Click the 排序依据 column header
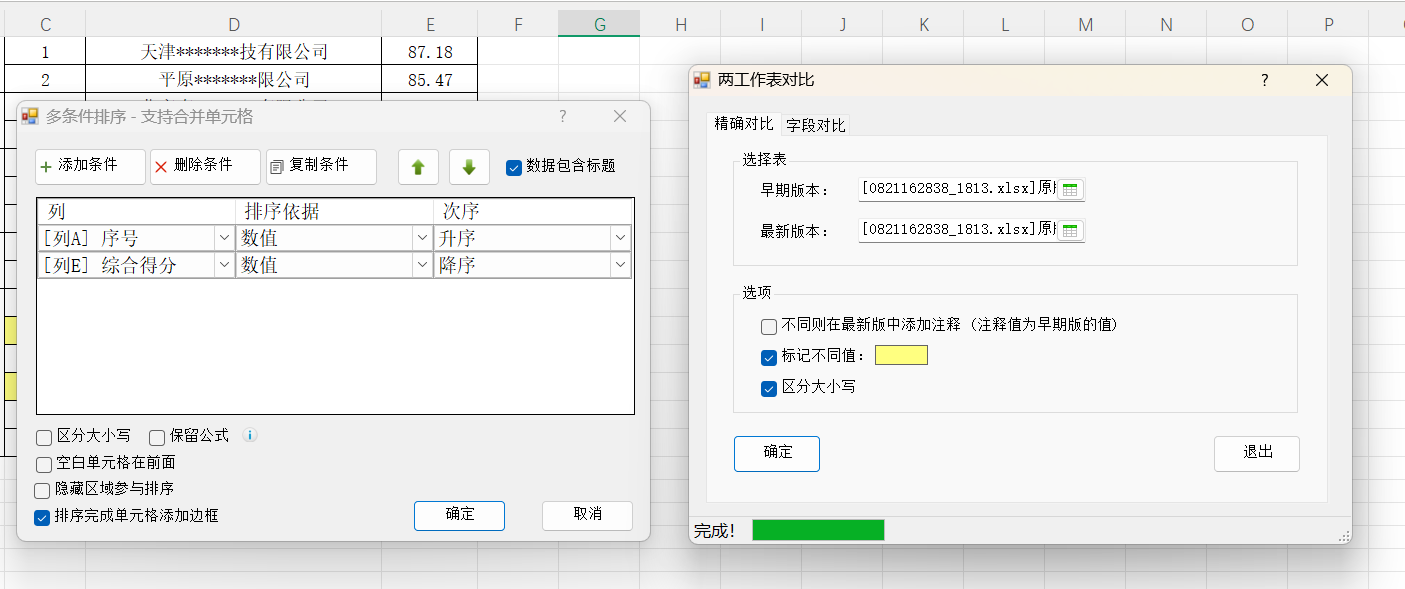The image size is (1405, 589). [335, 212]
